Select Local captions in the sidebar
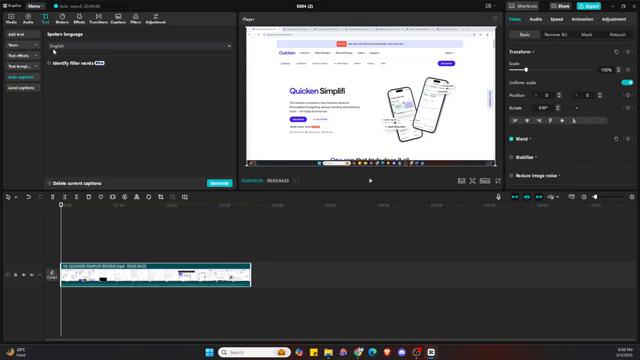This screenshot has width=640, height=360. [23, 88]
